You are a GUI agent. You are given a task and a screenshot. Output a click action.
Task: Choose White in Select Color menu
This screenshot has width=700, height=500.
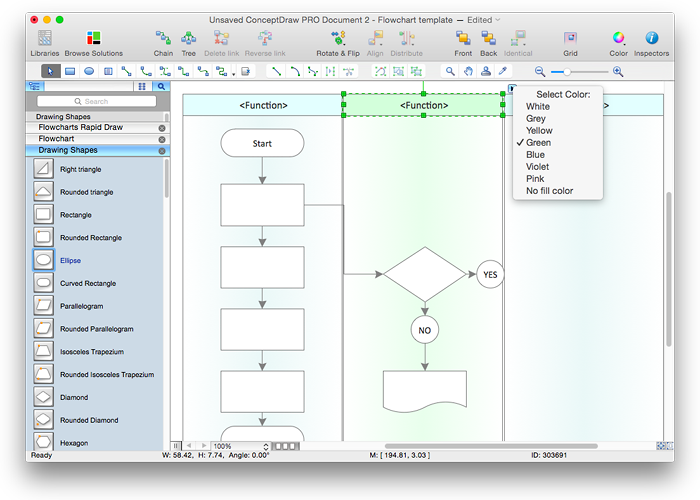558,106
